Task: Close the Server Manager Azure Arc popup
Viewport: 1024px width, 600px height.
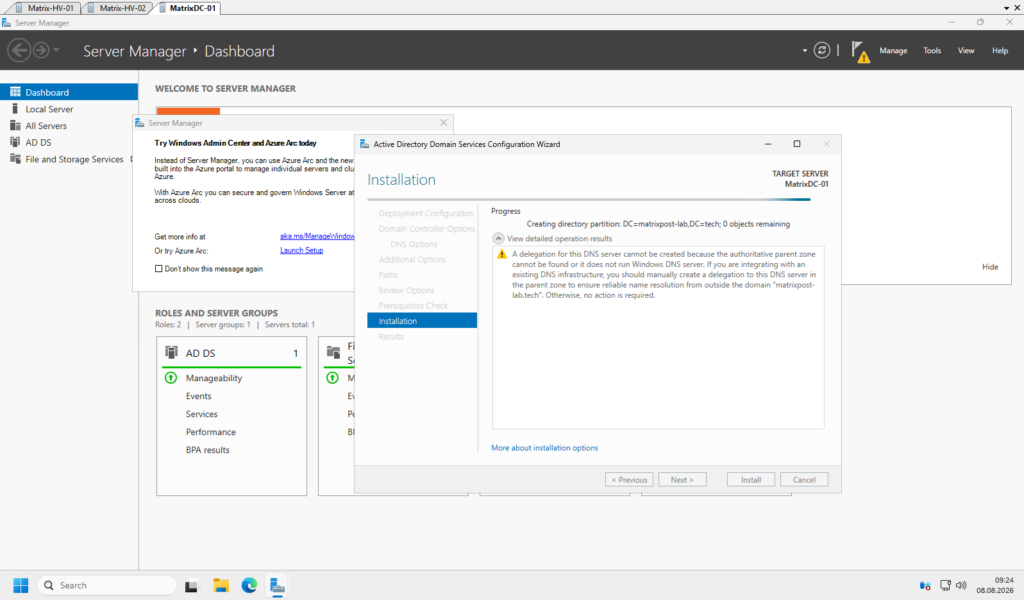Action: (443, 123)
